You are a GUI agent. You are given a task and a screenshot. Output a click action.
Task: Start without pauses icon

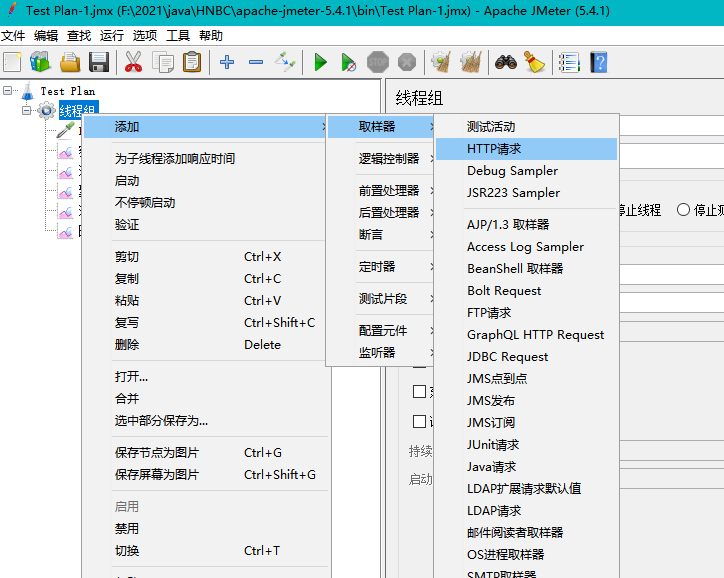tap(349, 62)
